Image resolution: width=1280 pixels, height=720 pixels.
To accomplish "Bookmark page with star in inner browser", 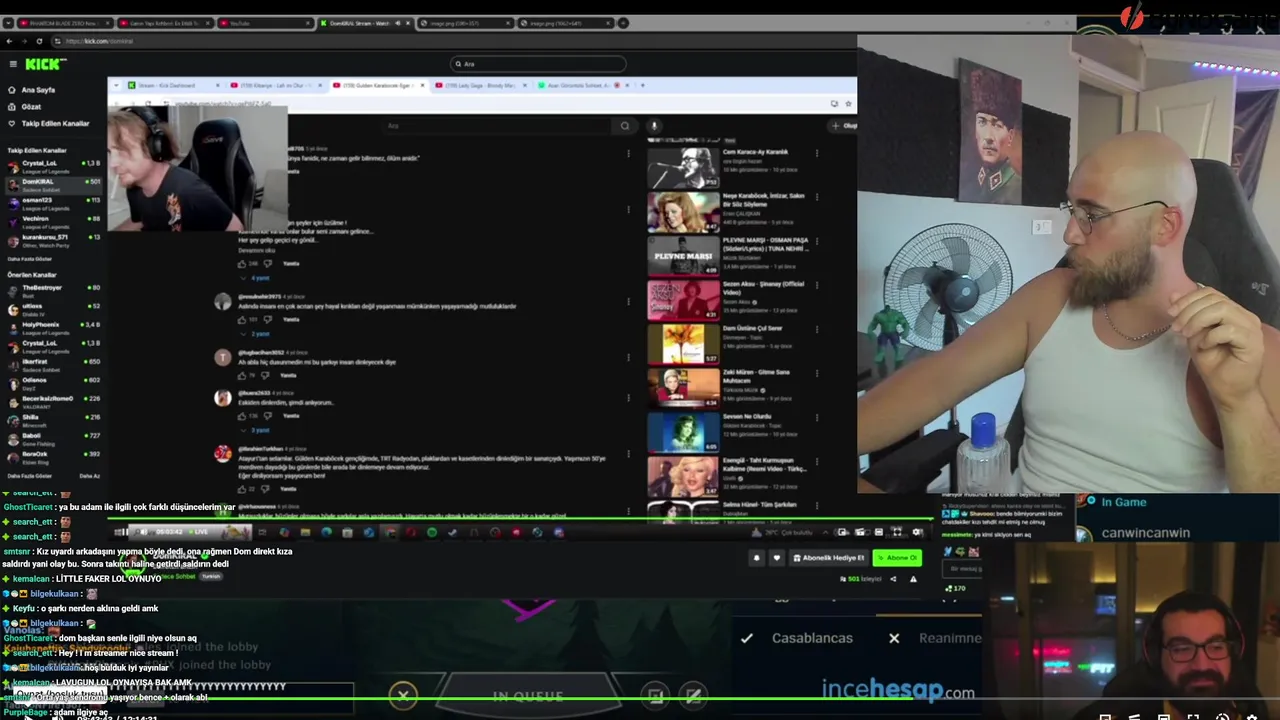I will 848,103.
